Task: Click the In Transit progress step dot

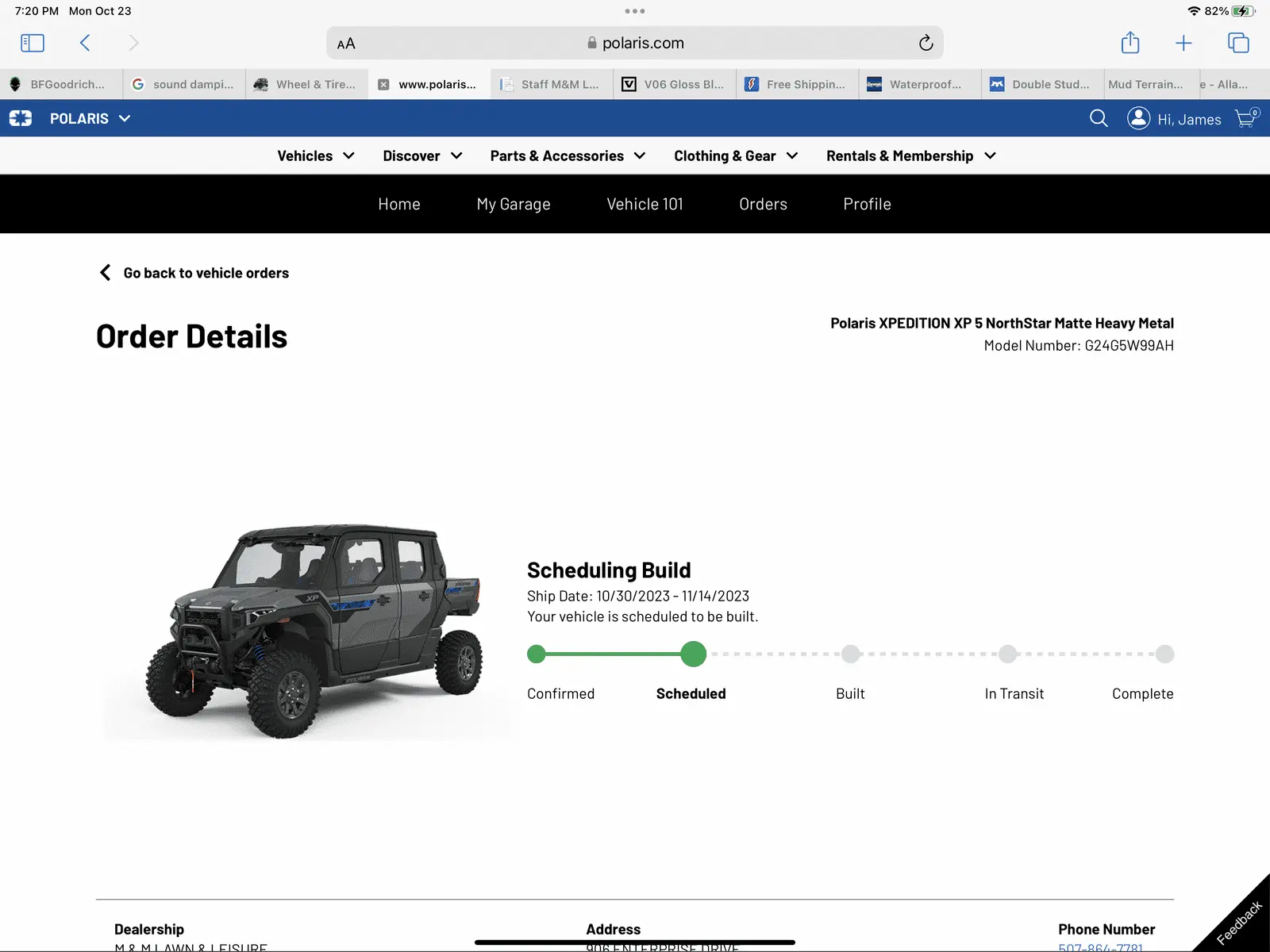Action: (1007, 654)
